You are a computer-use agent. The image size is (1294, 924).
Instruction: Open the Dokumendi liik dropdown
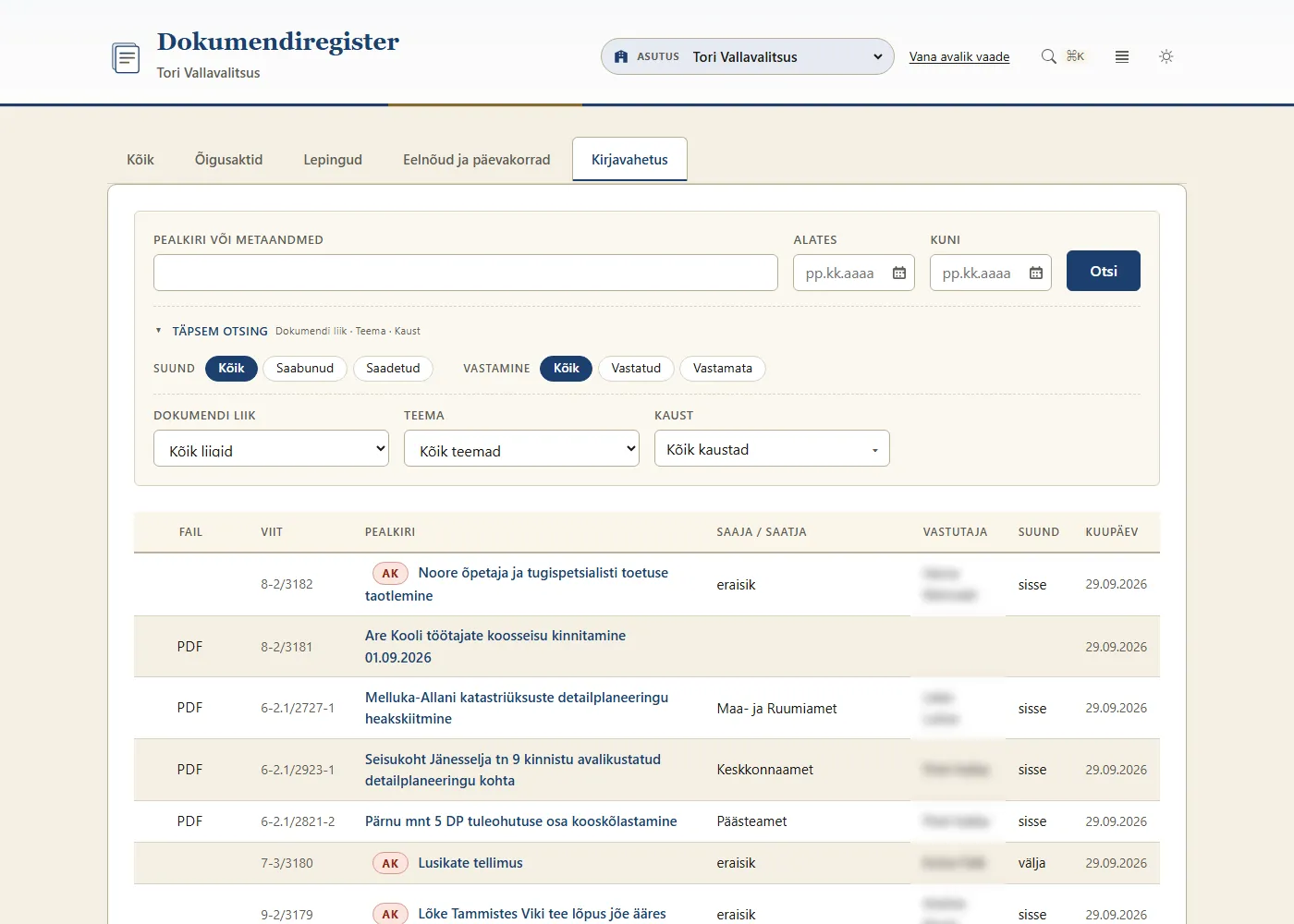coord(271,448)
